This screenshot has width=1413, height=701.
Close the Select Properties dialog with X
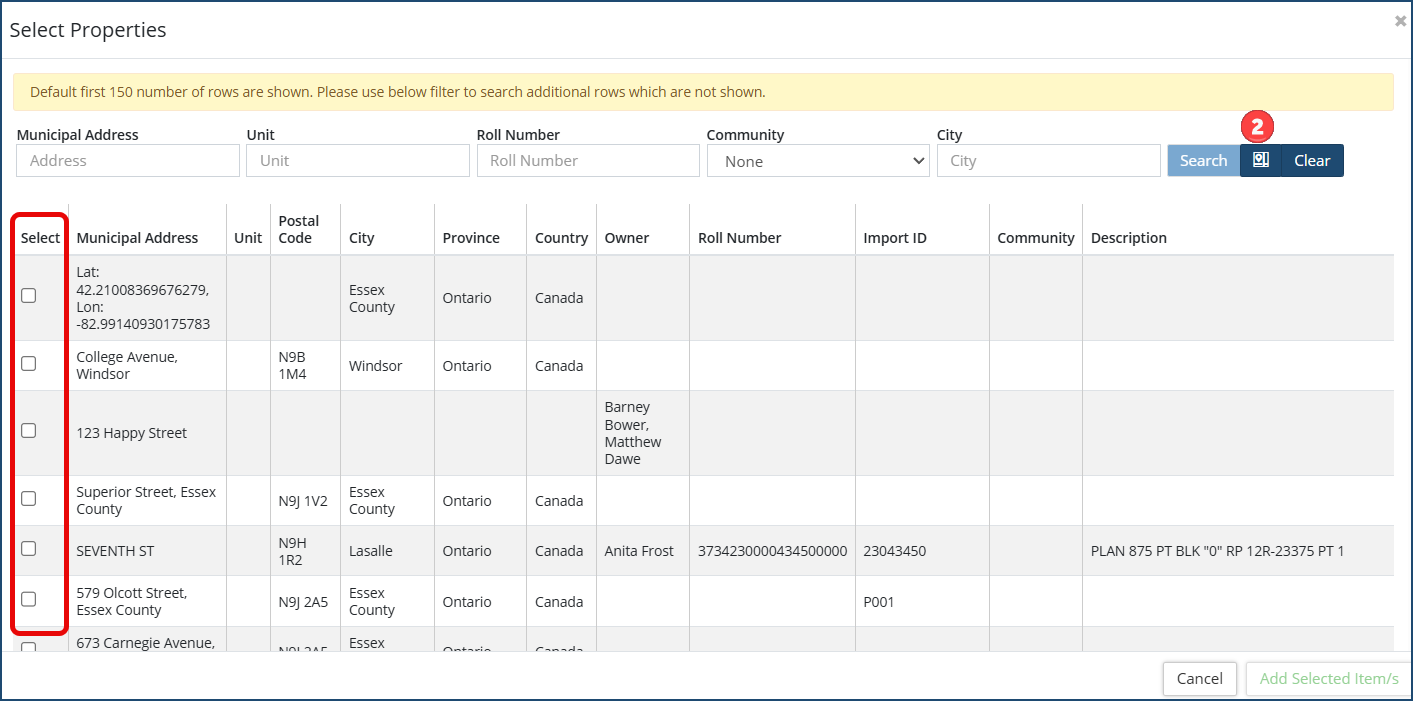(1400, 21)
